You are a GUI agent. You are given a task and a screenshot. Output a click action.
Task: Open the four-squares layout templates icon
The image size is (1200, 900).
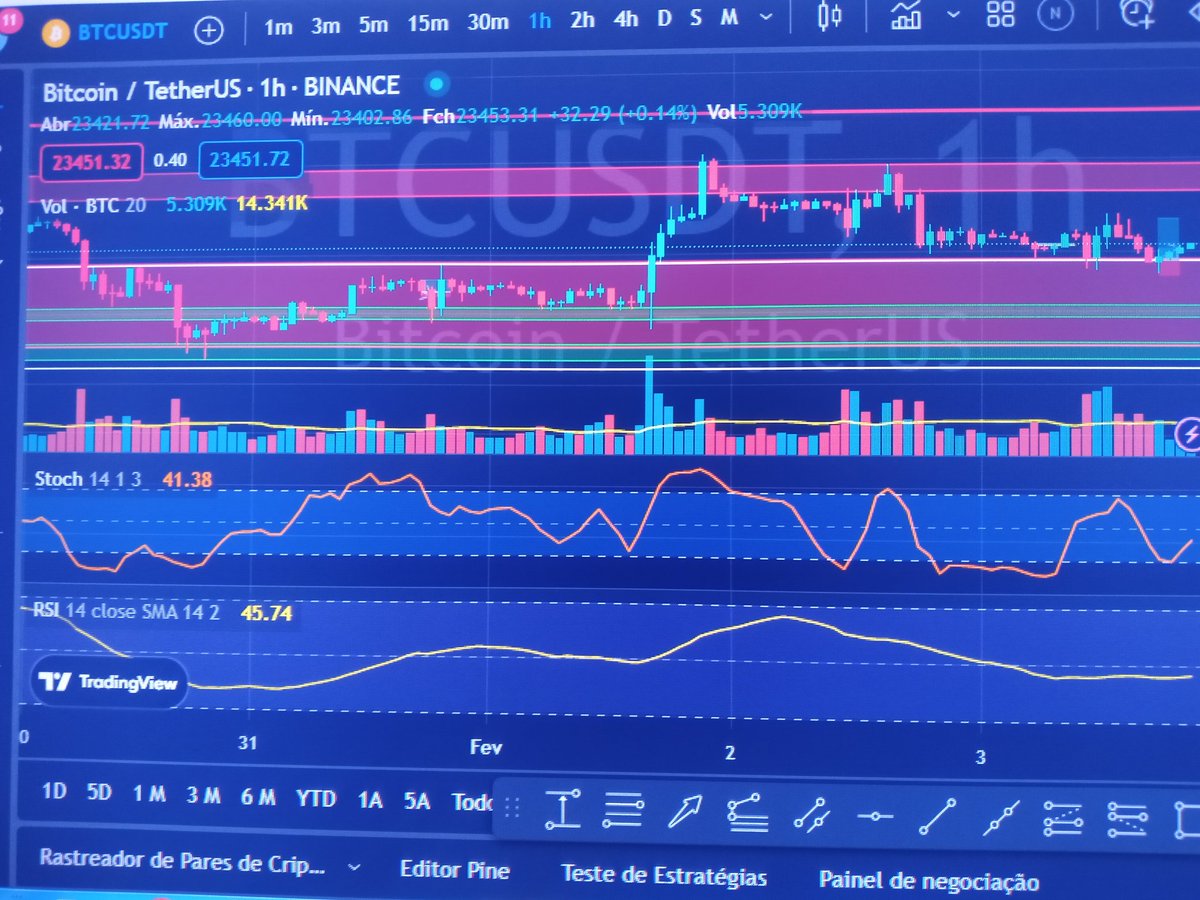pyautogui.click(x=1000, y=13)
